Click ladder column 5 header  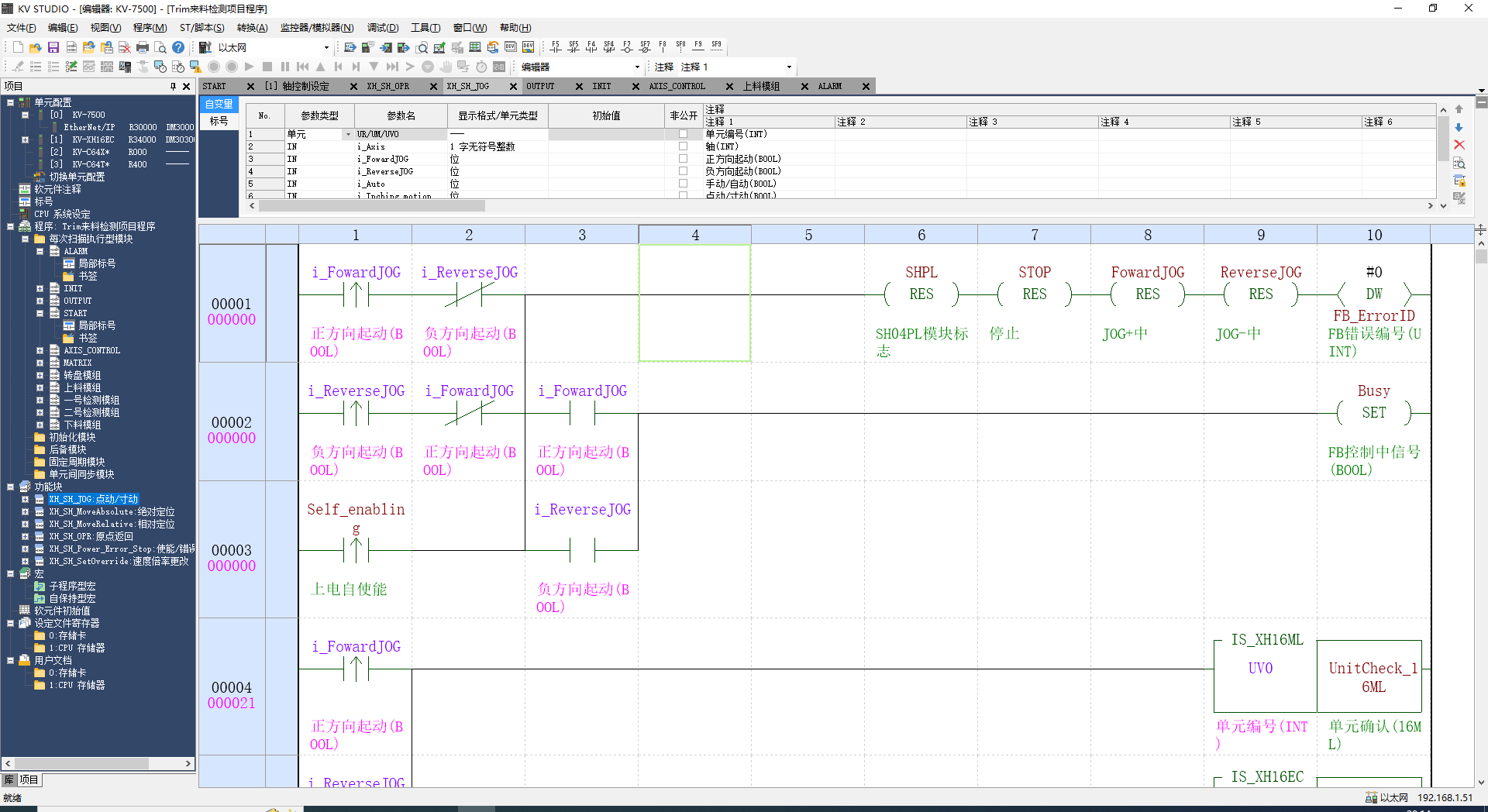pyautogui.click(x=808, y=235)
